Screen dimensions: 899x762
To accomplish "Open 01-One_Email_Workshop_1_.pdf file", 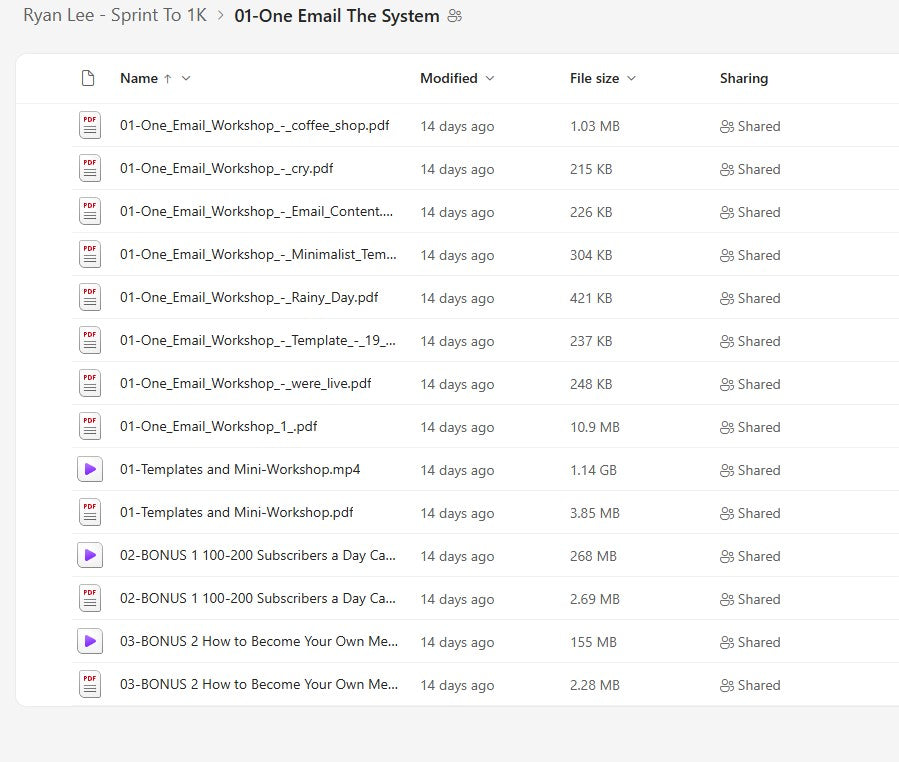I will [x=218, y=426].
